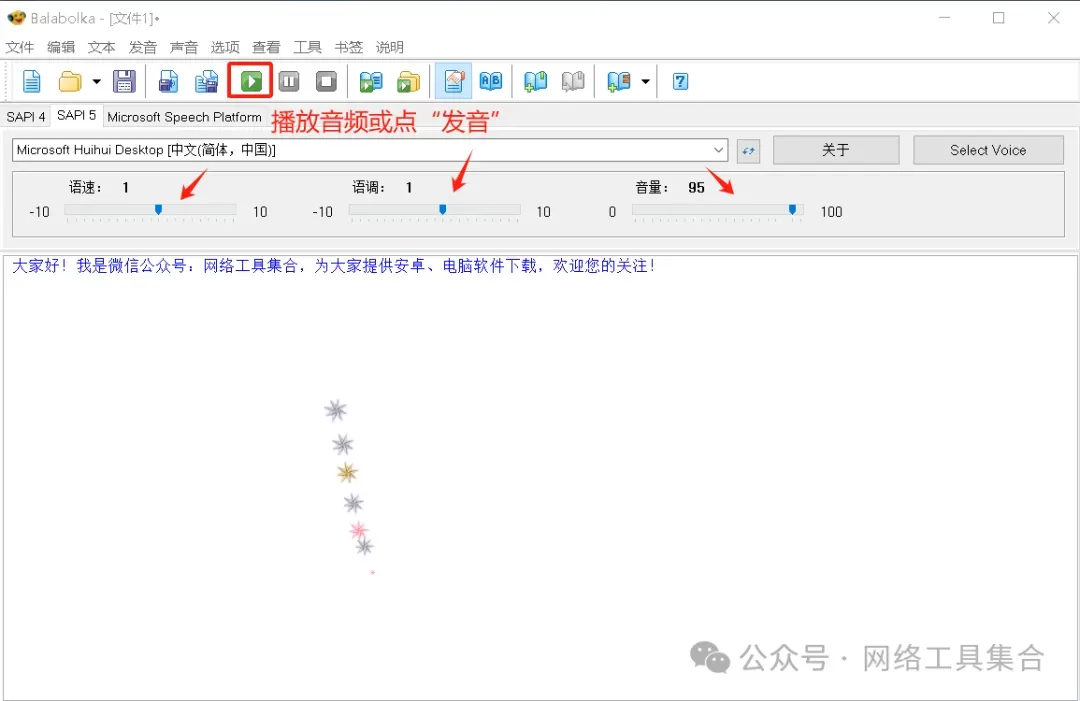Image resolution: width=1080 pixels, height=701 pixels.
Task: Save the document with the floppy disk icon
Action: point(124,81)
